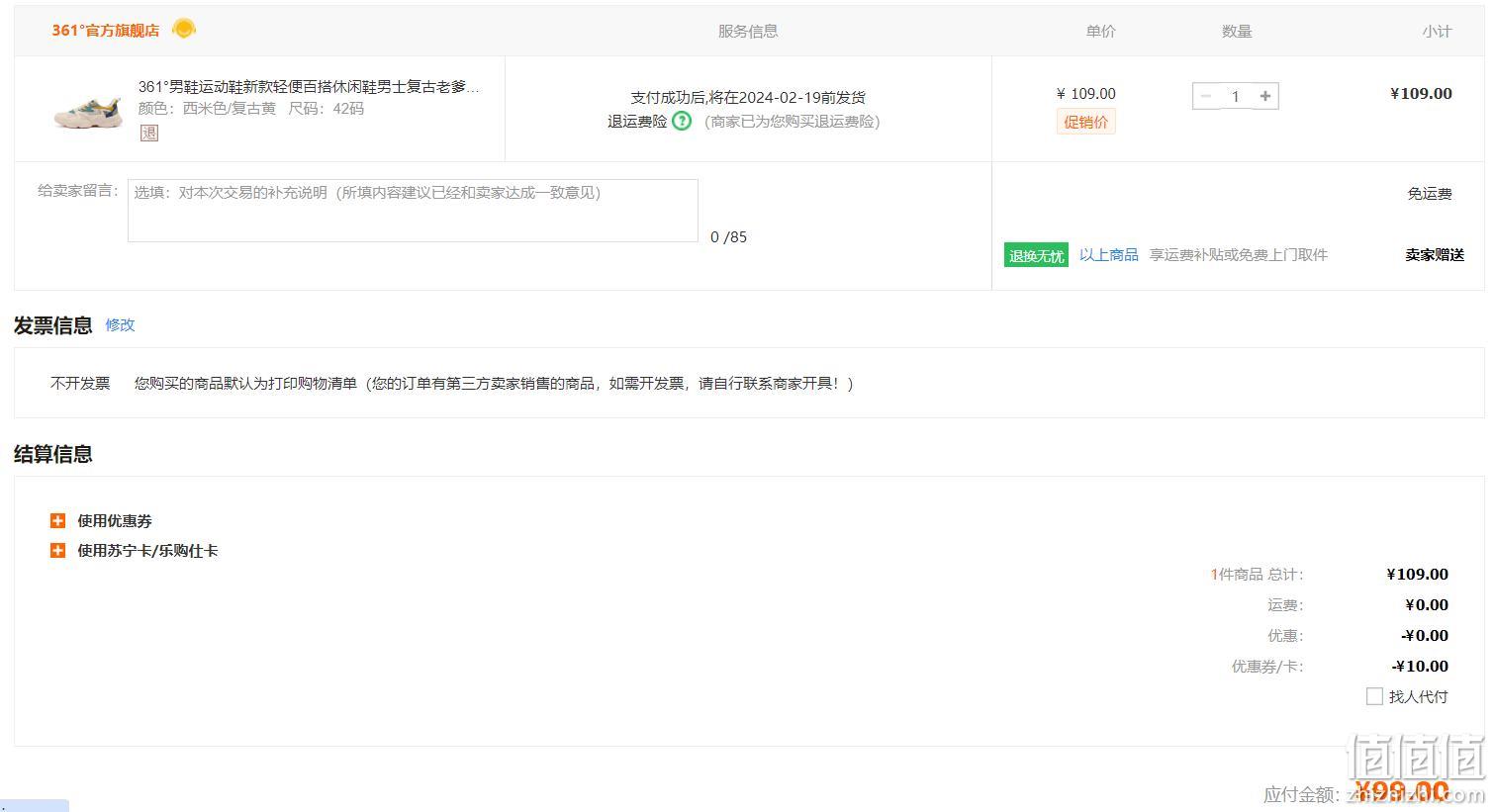The width and height of the screenshot is (1494, 812).
Task: Increase quantity with the plus button
Action: tap(1265, 96)
